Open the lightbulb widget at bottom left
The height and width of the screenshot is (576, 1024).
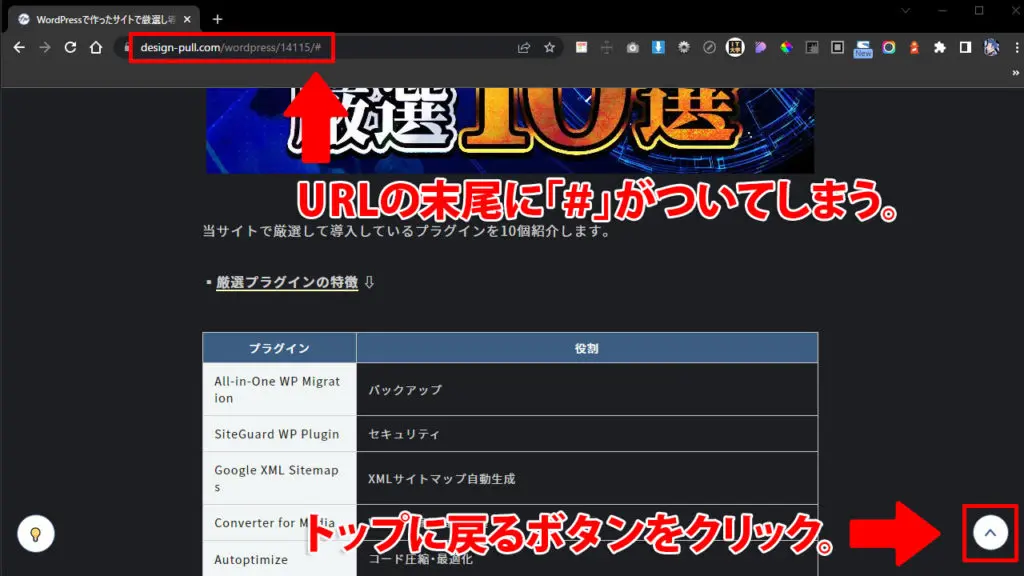[37, 533]
